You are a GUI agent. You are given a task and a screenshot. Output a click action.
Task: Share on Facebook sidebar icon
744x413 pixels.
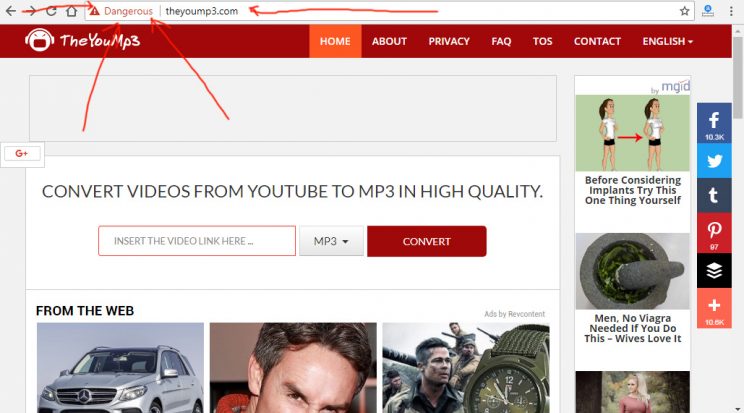714,123
